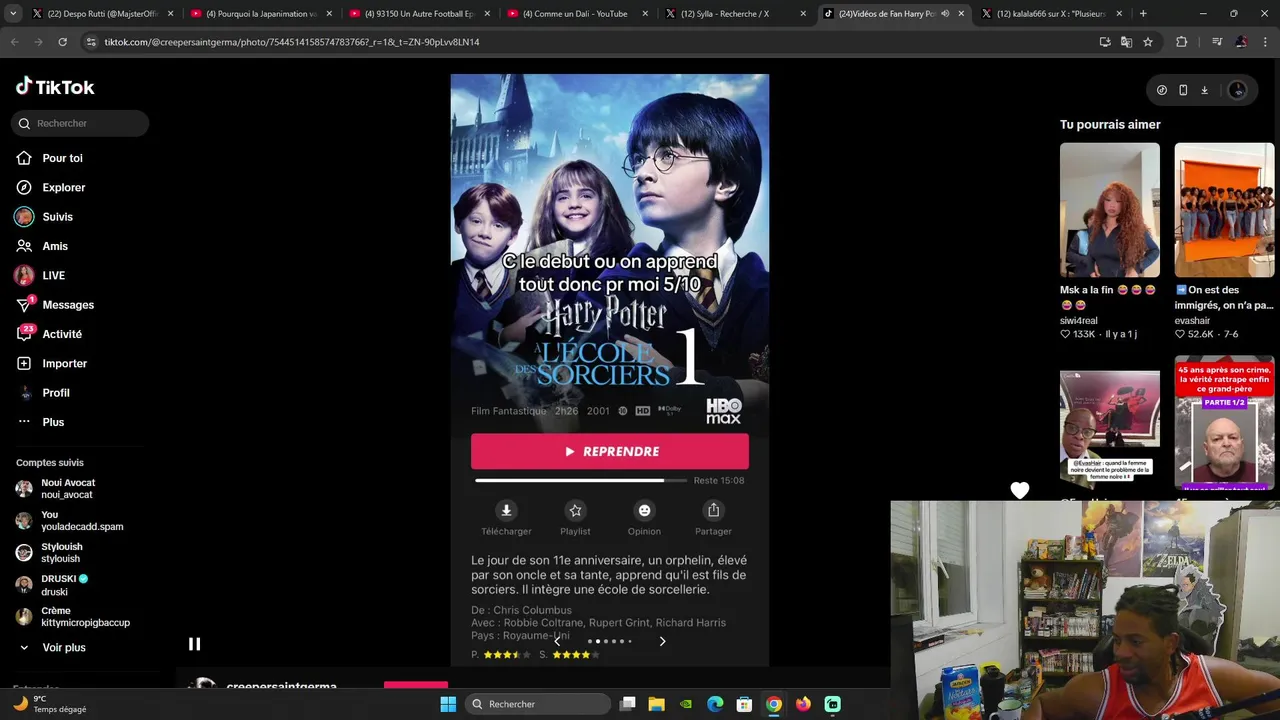Click the slide pagination dots

pyautogui.click(x=610, y=641)
